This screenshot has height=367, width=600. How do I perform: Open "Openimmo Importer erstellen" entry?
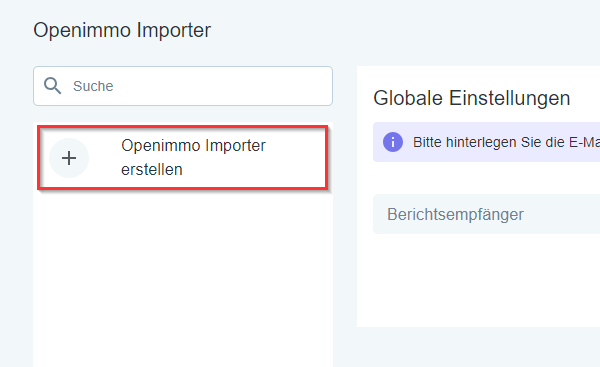point(183,157)
